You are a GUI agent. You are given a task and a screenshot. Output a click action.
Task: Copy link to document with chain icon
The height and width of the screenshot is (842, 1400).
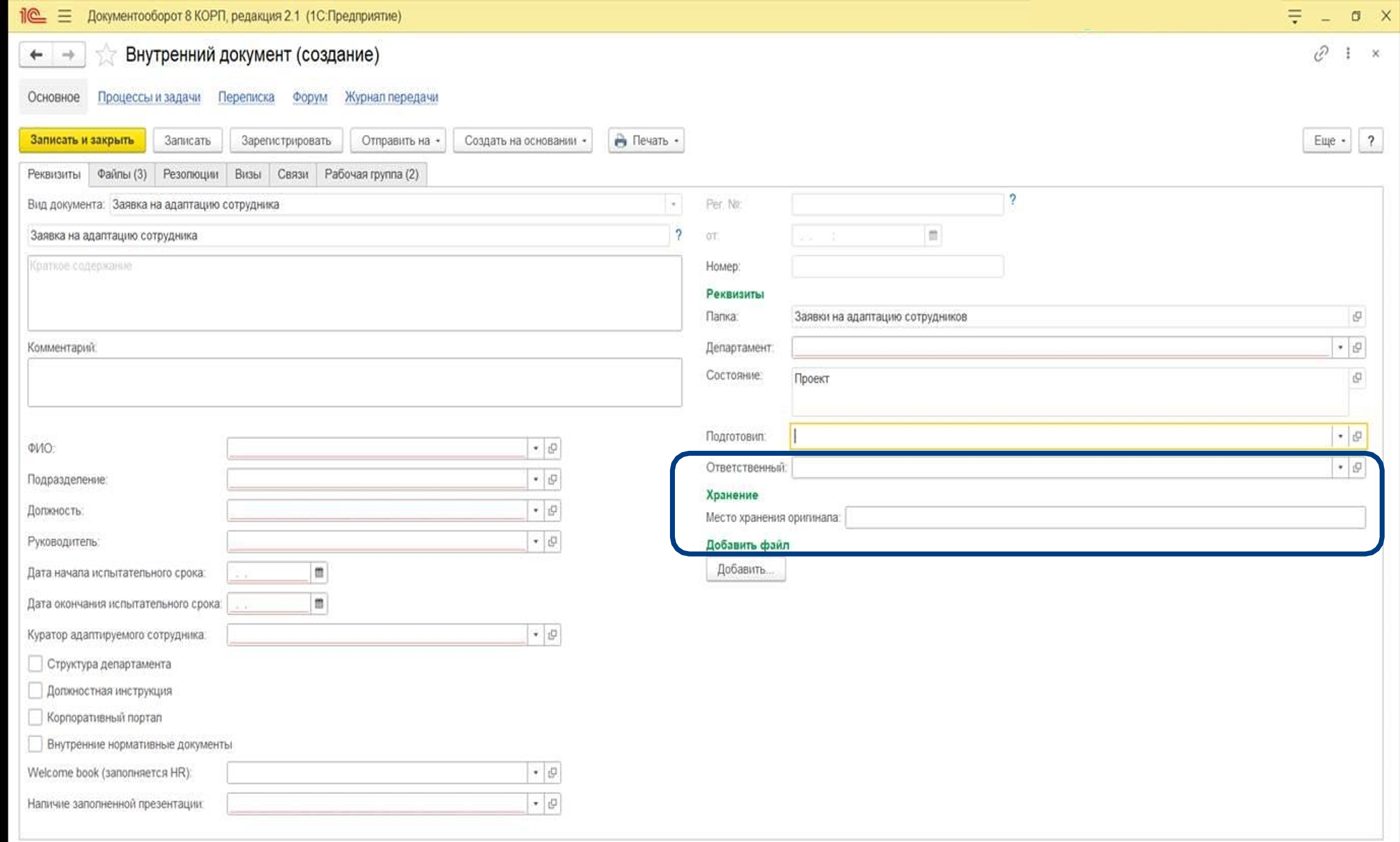click(1321, 54)
